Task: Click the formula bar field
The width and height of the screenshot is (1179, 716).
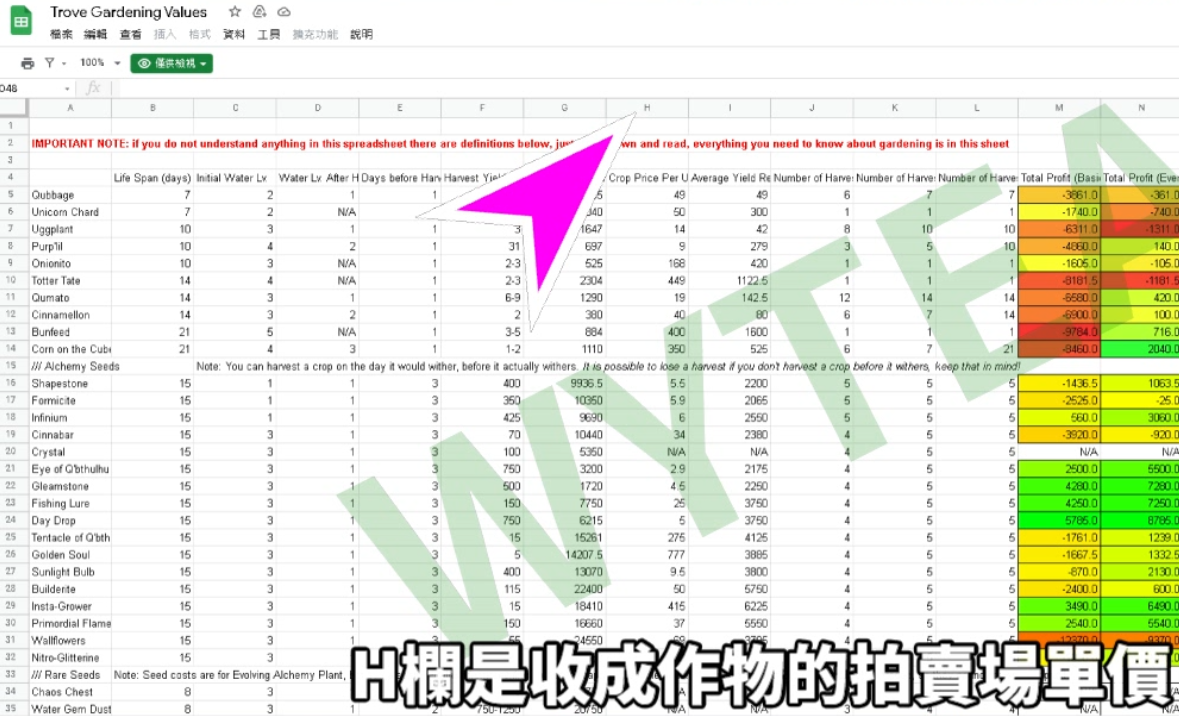Action: pyautogui.click(x=647, y=88)
